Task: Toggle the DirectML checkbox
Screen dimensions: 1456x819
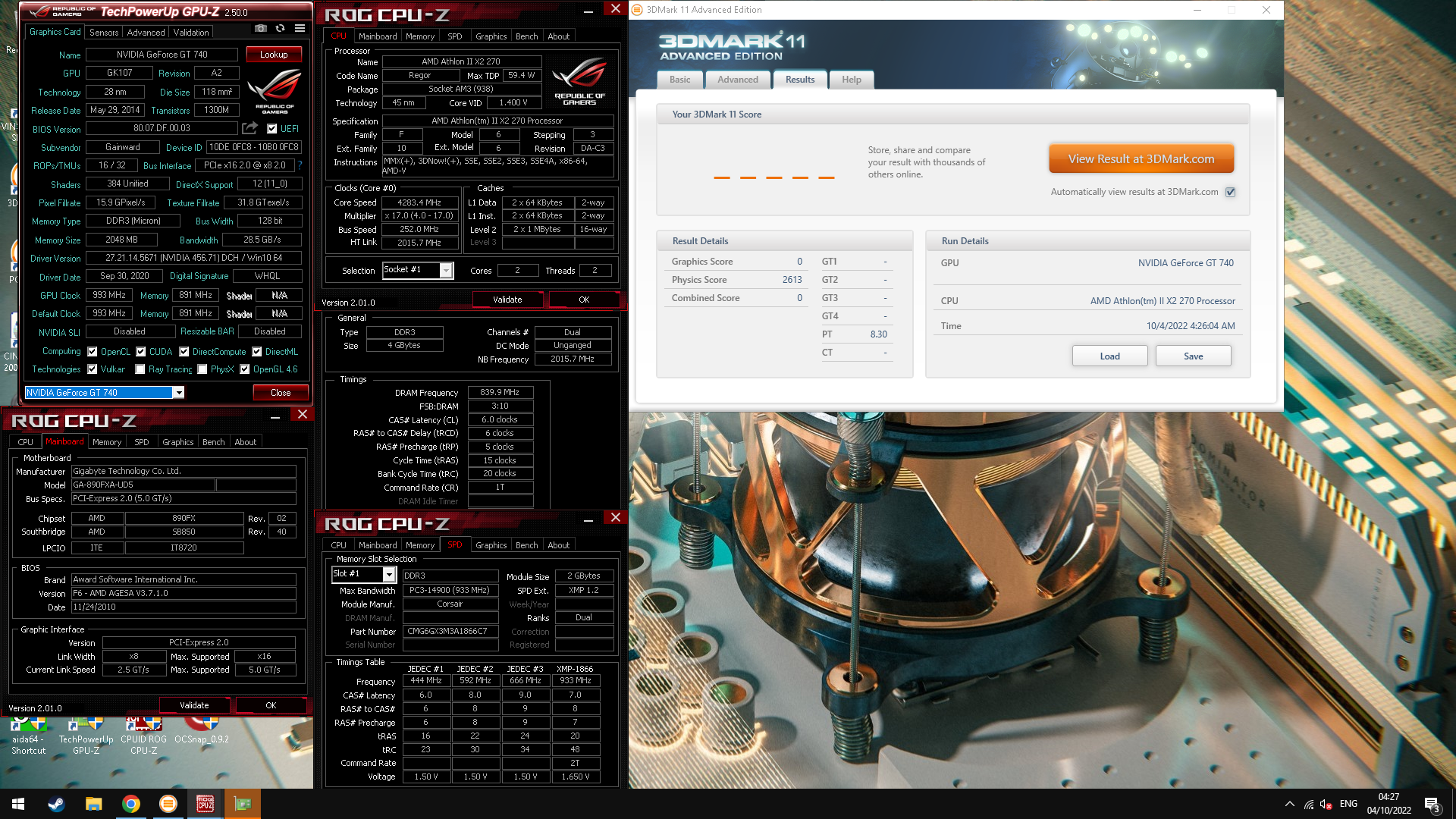Action: (257, 352)
